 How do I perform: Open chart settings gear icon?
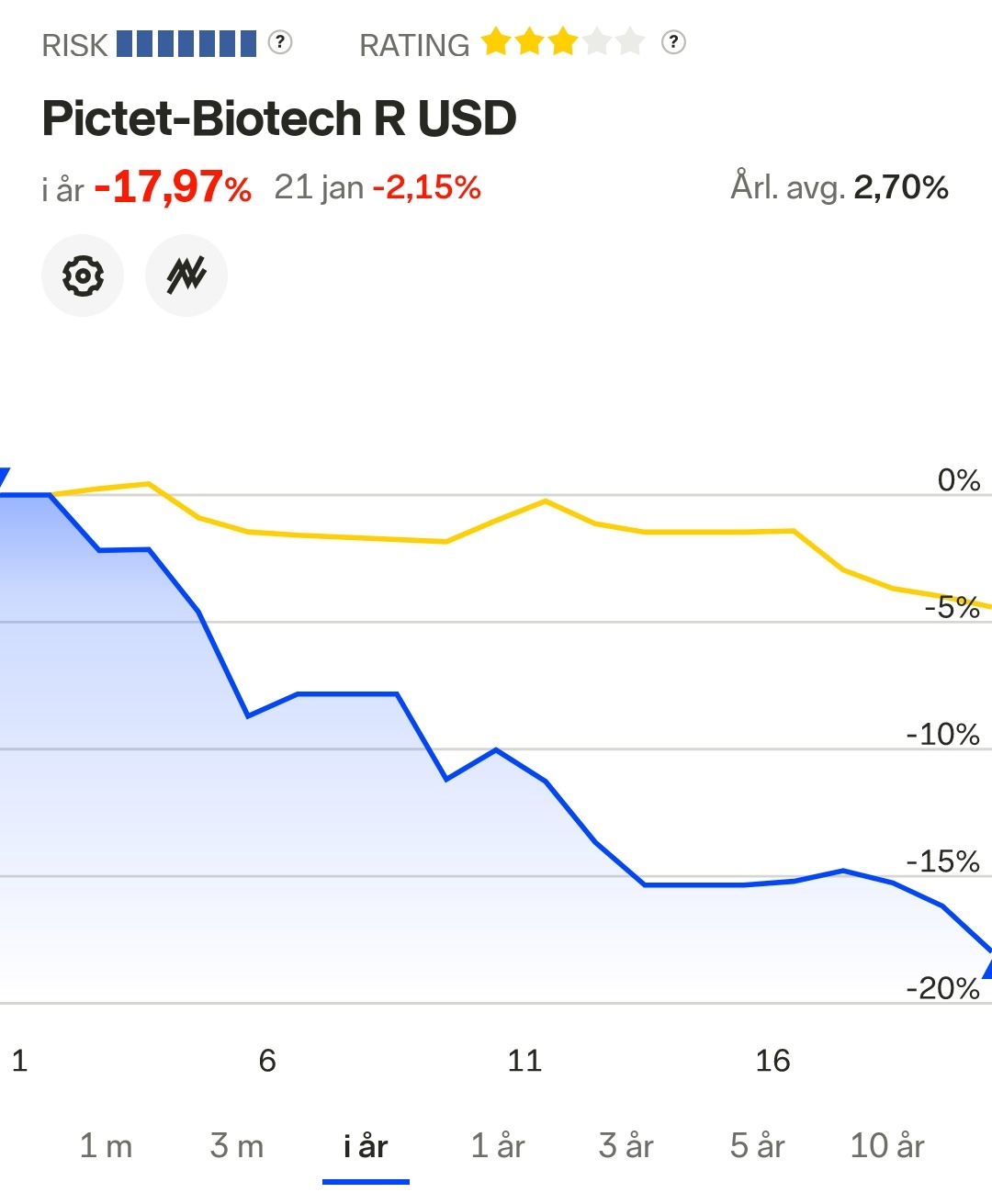tap(83, 276)
